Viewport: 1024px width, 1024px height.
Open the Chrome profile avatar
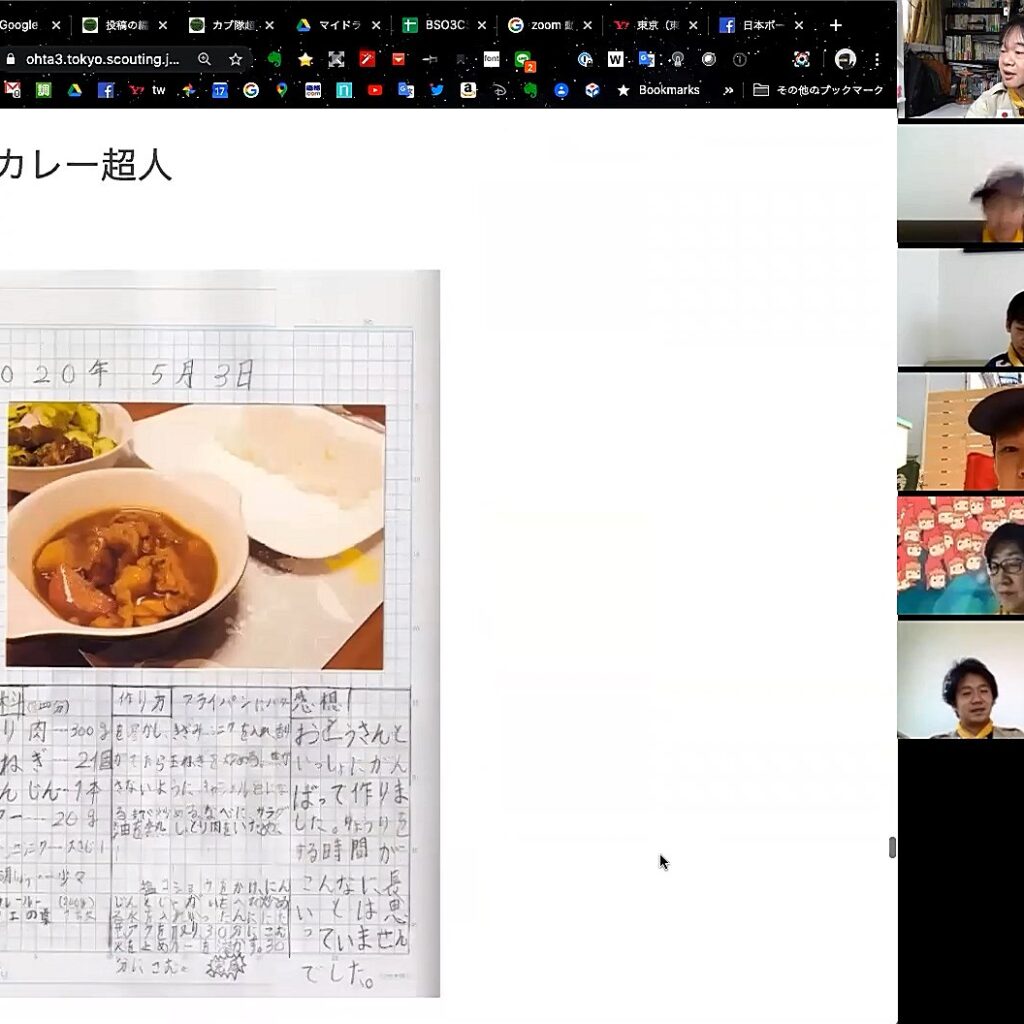tap(845, 59)
